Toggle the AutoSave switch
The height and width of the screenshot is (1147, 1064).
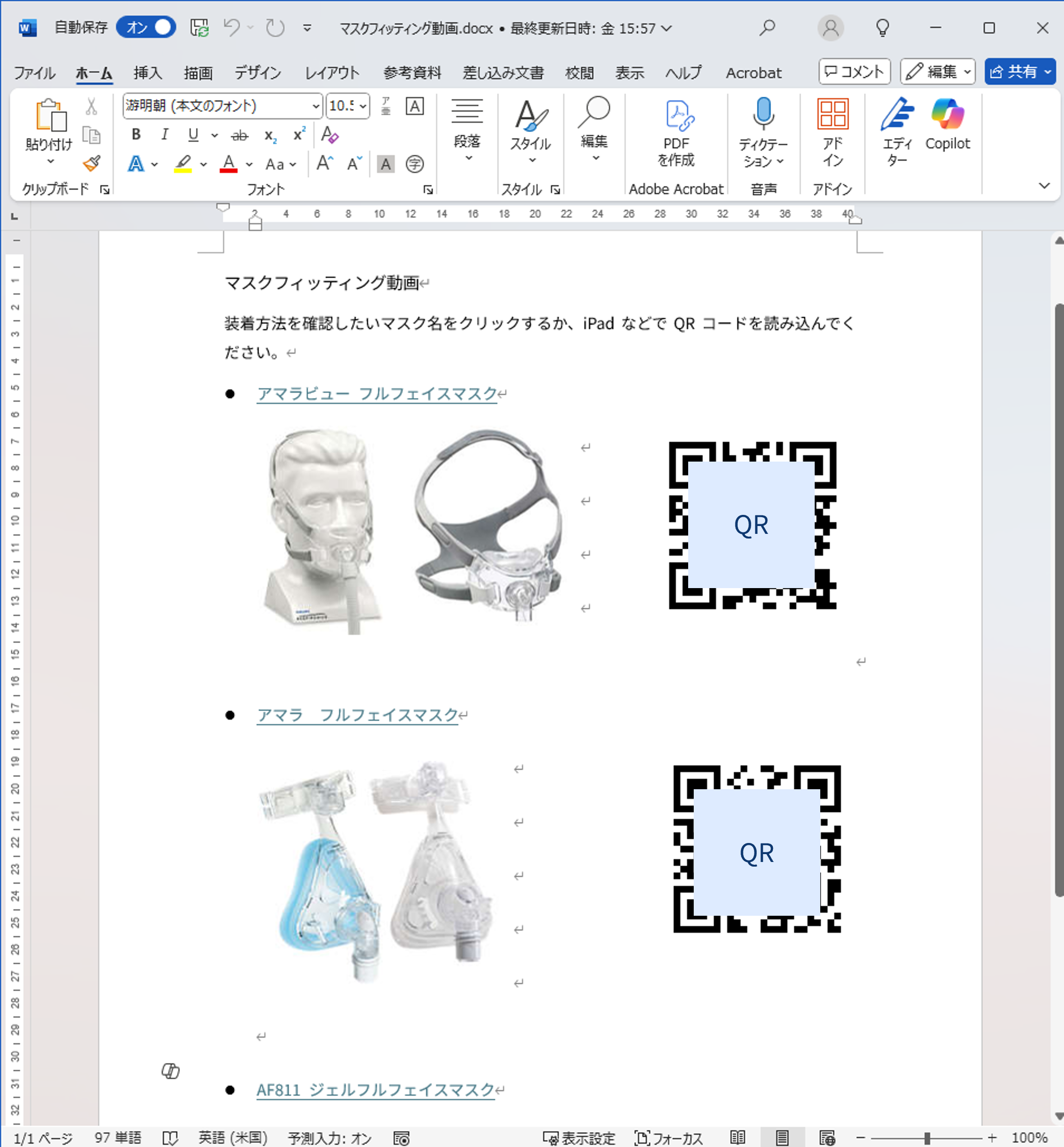pos(146,28)
